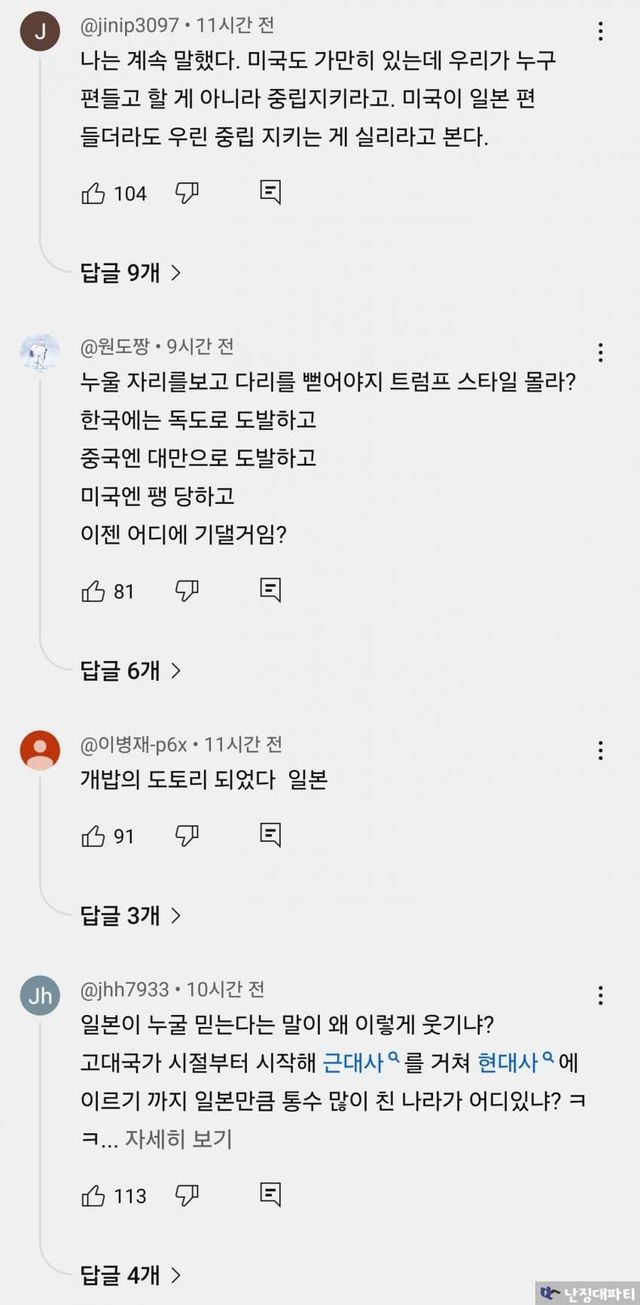
Task: Expand the 답글 6개 replies
Action: coord(130,670)
